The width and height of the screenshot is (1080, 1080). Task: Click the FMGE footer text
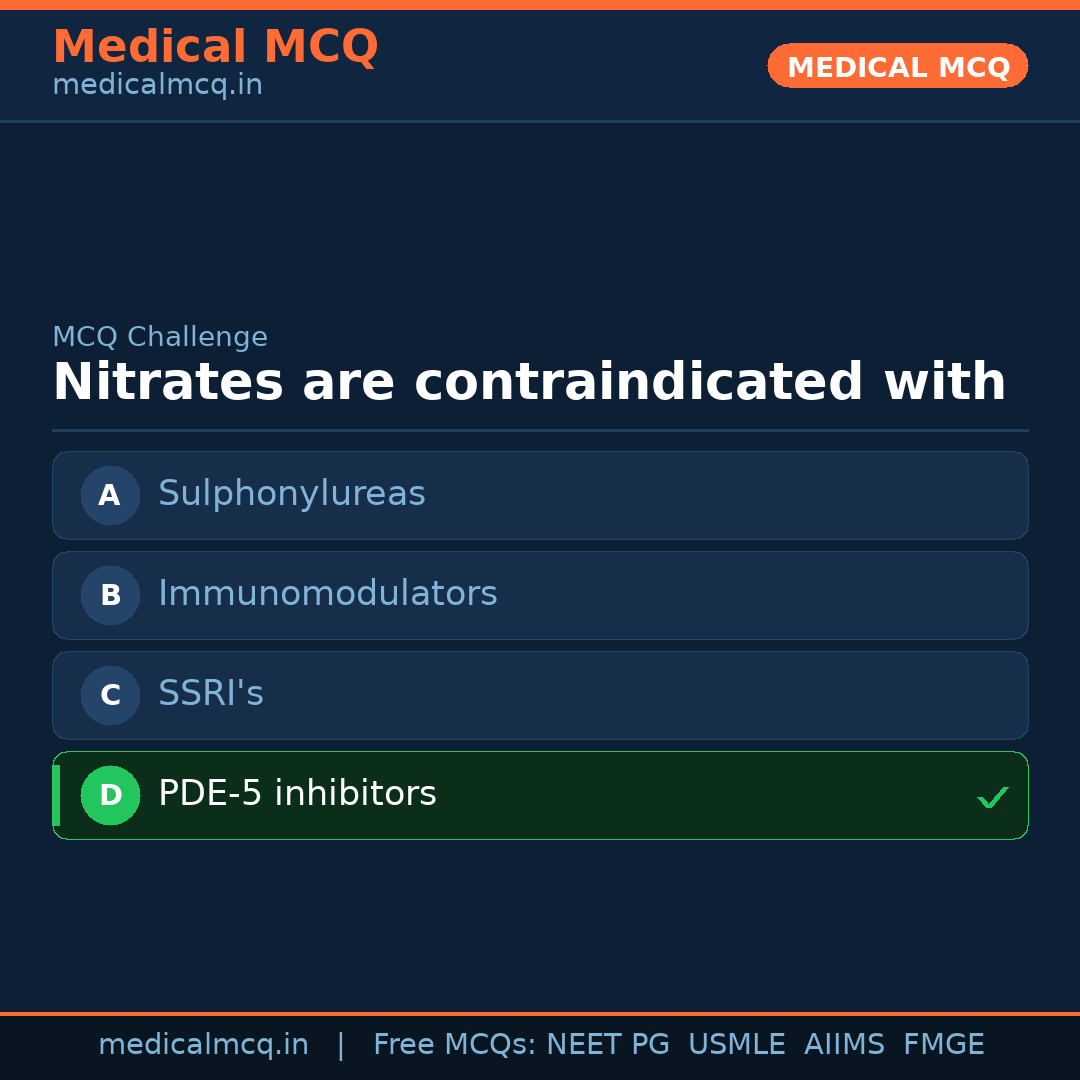(943, 1045)
